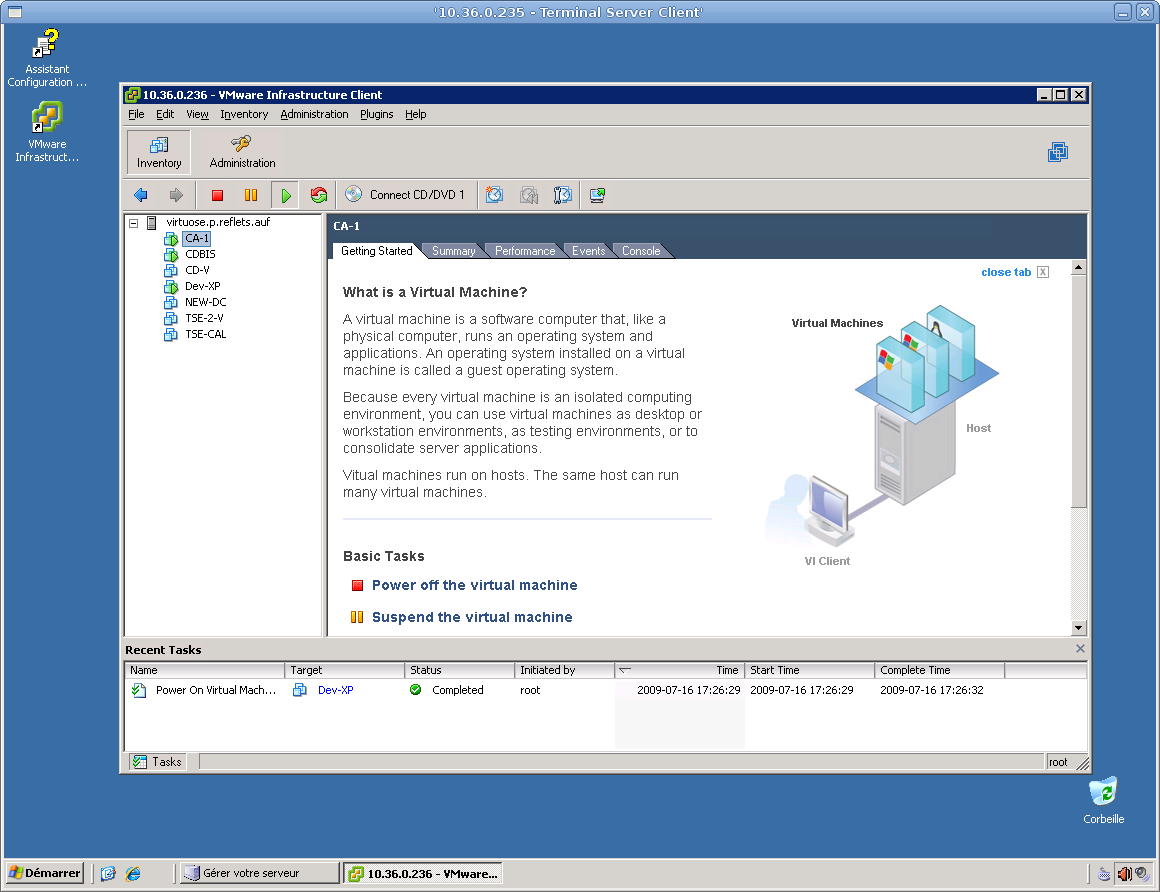This screenshot has height=892, width=1160.
Task: Sort tasks by Initiated by column header
Action: pyautogui.click(x=564, y=670)
